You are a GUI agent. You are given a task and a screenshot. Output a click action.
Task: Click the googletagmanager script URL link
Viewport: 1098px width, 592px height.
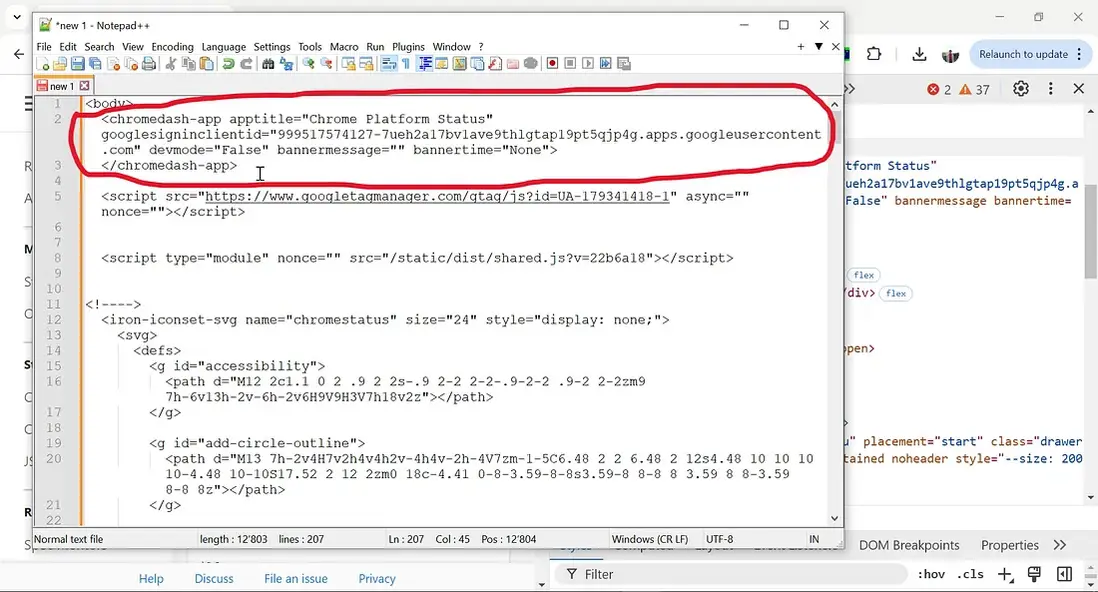[437, 197]
